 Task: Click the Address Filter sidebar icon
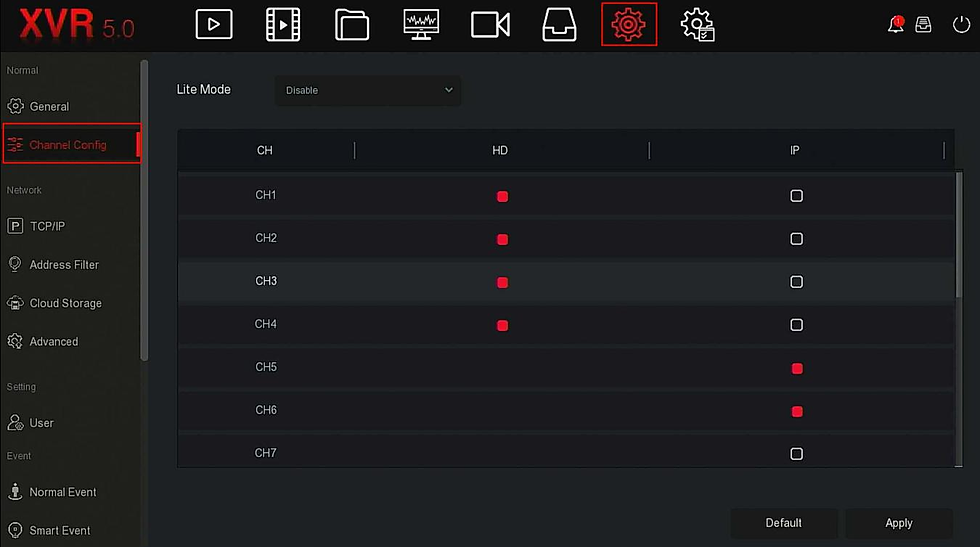tap(15, 264)
